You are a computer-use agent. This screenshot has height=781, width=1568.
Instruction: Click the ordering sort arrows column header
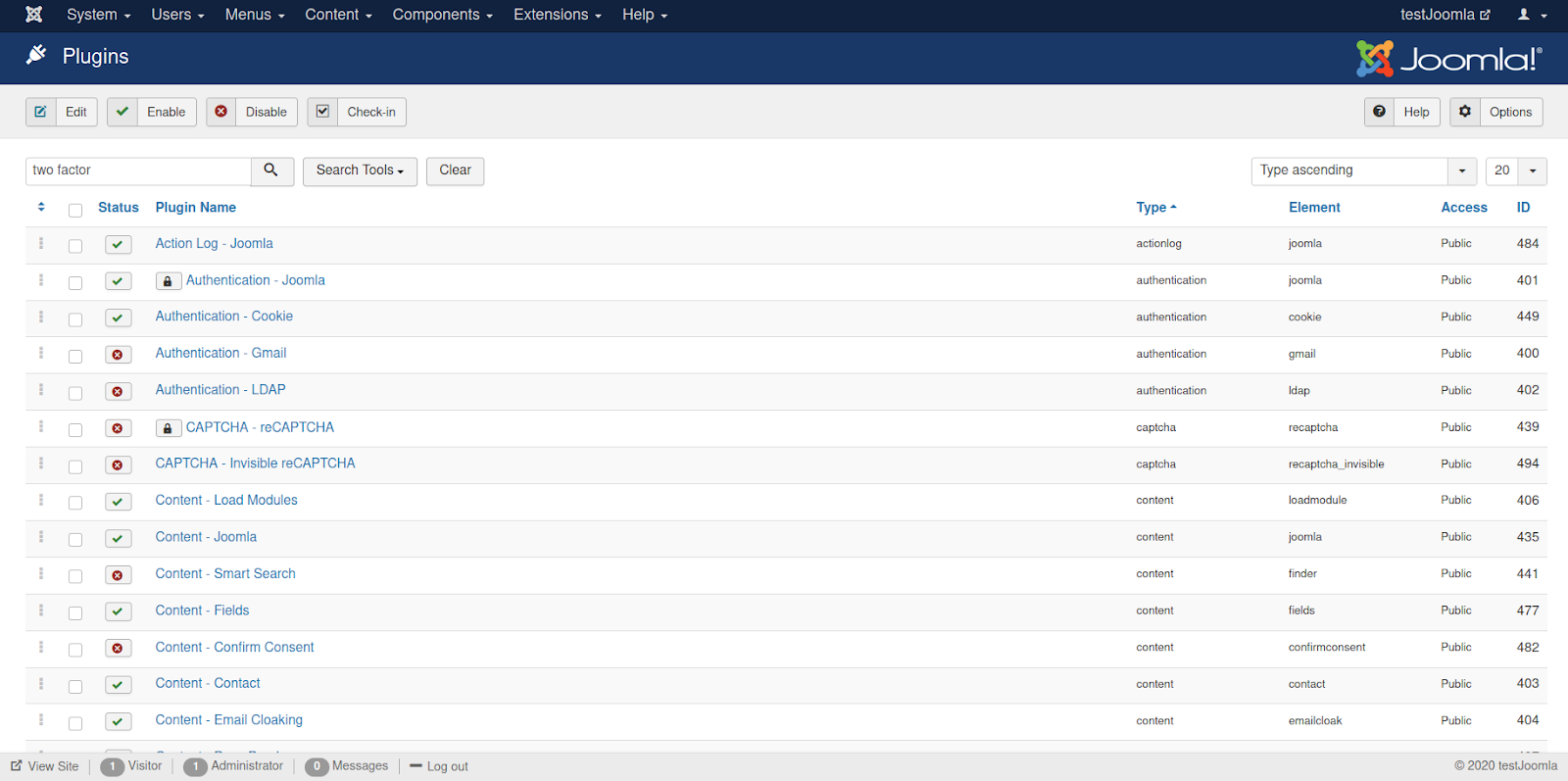tap(41, 207)
